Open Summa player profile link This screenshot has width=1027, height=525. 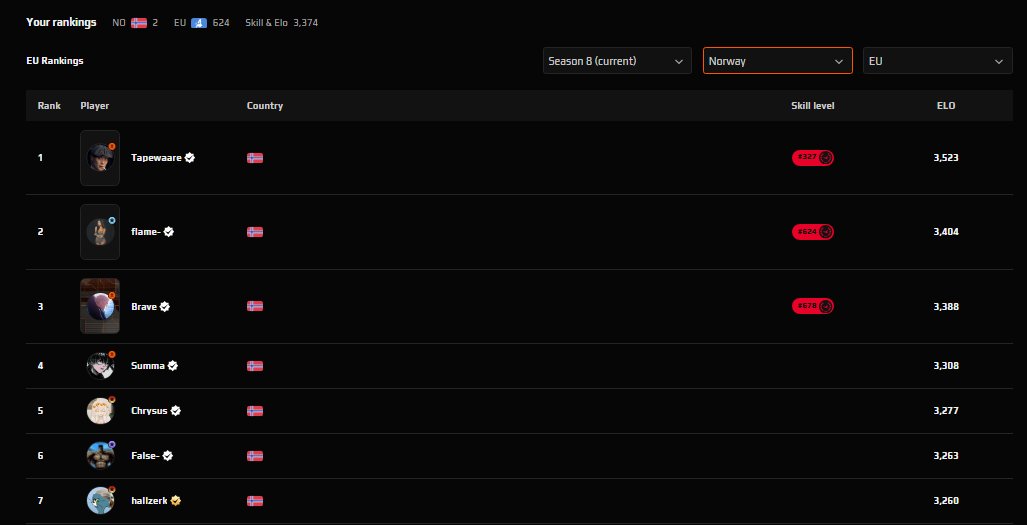(x=147, y=366)
